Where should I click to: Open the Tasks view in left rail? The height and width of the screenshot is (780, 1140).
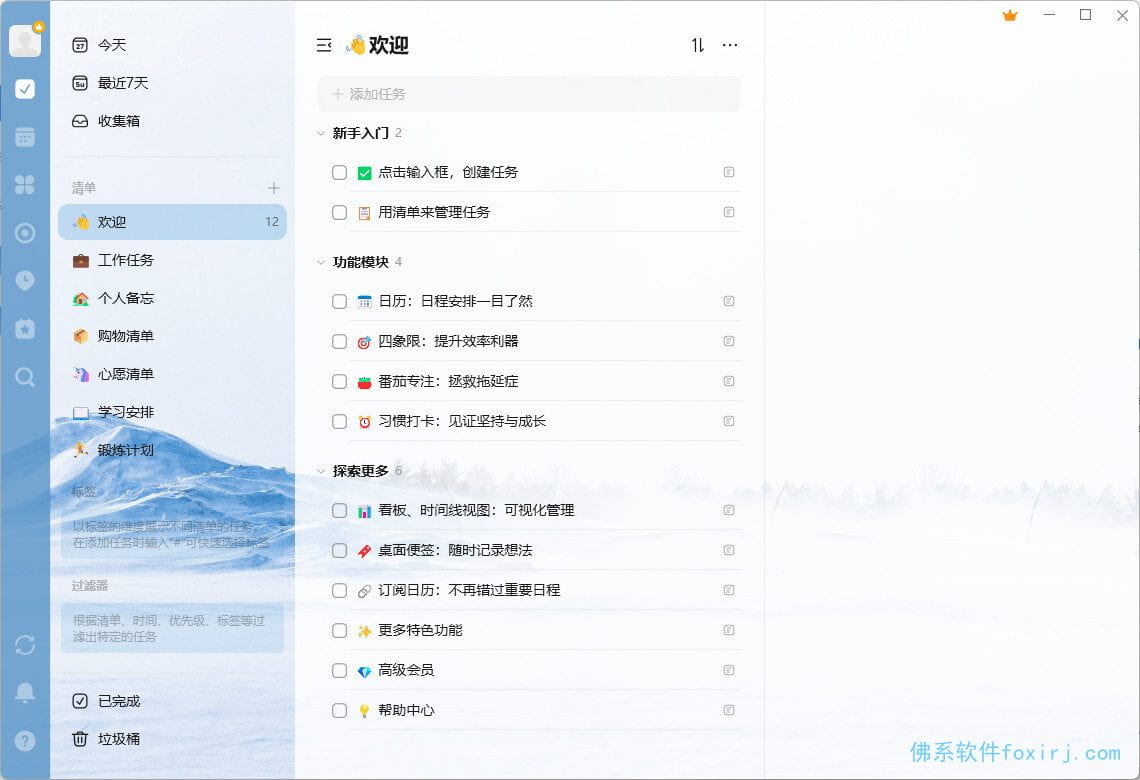(25, 89)
